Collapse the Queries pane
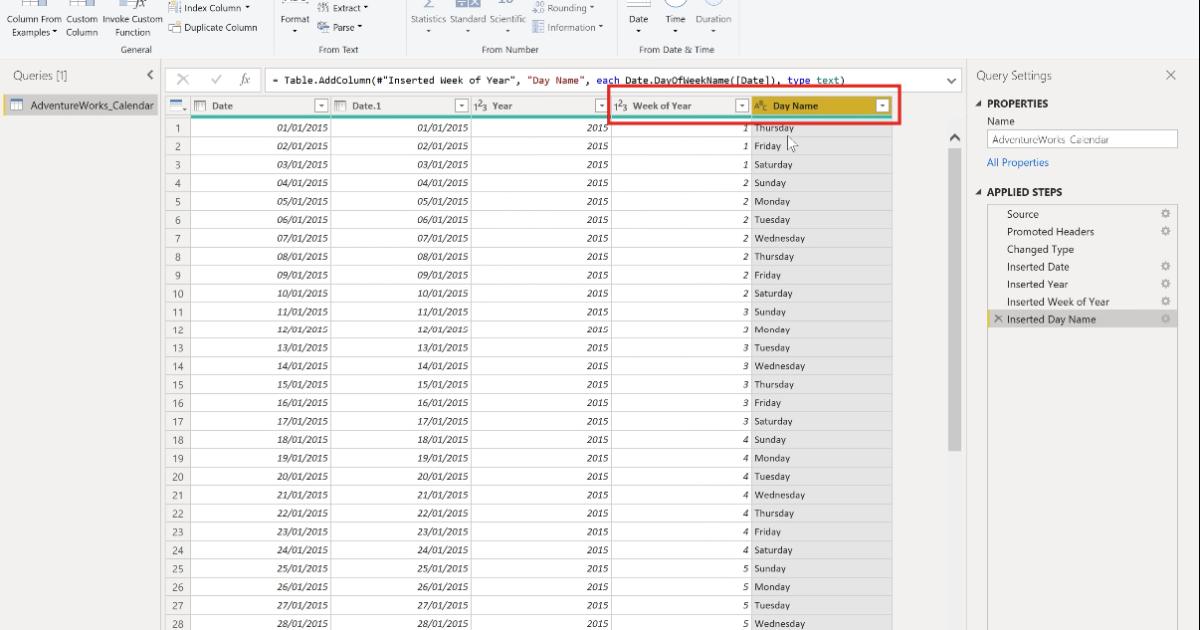The image size is (1200, 630). click(x=150, y=74)
